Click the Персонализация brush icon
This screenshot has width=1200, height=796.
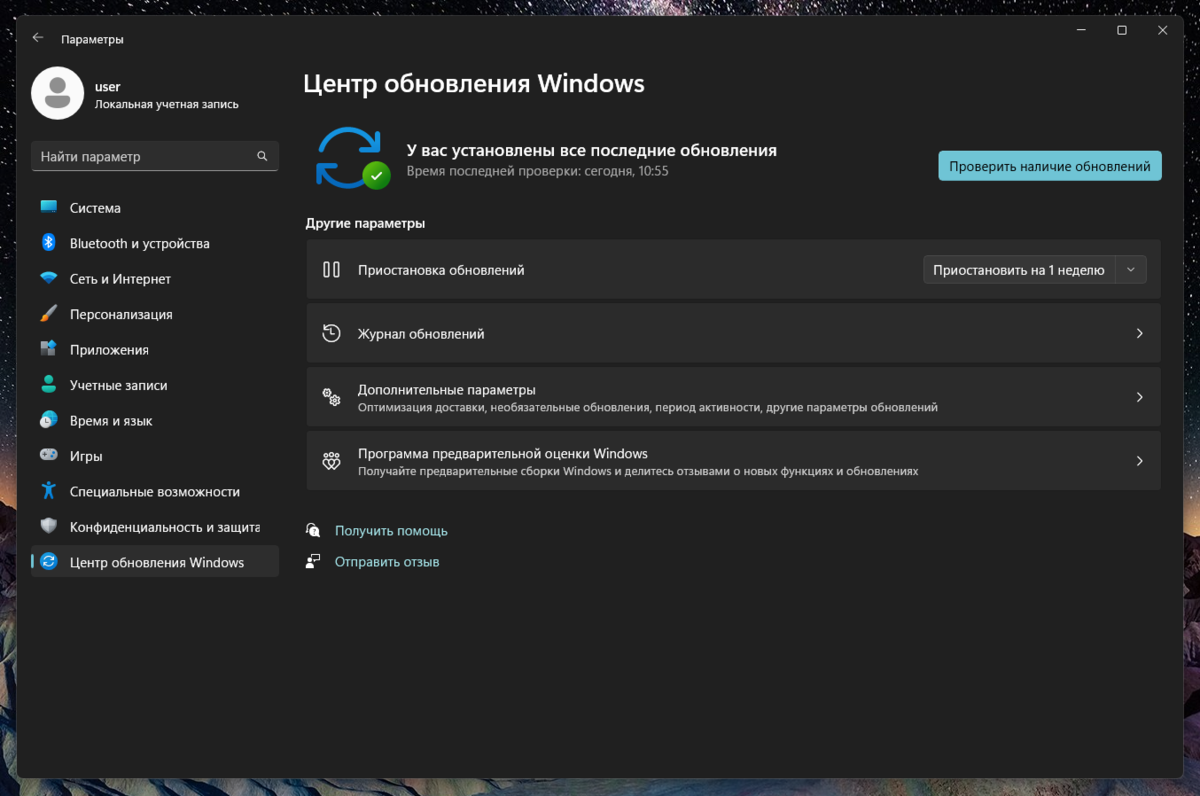click(49, 314)
